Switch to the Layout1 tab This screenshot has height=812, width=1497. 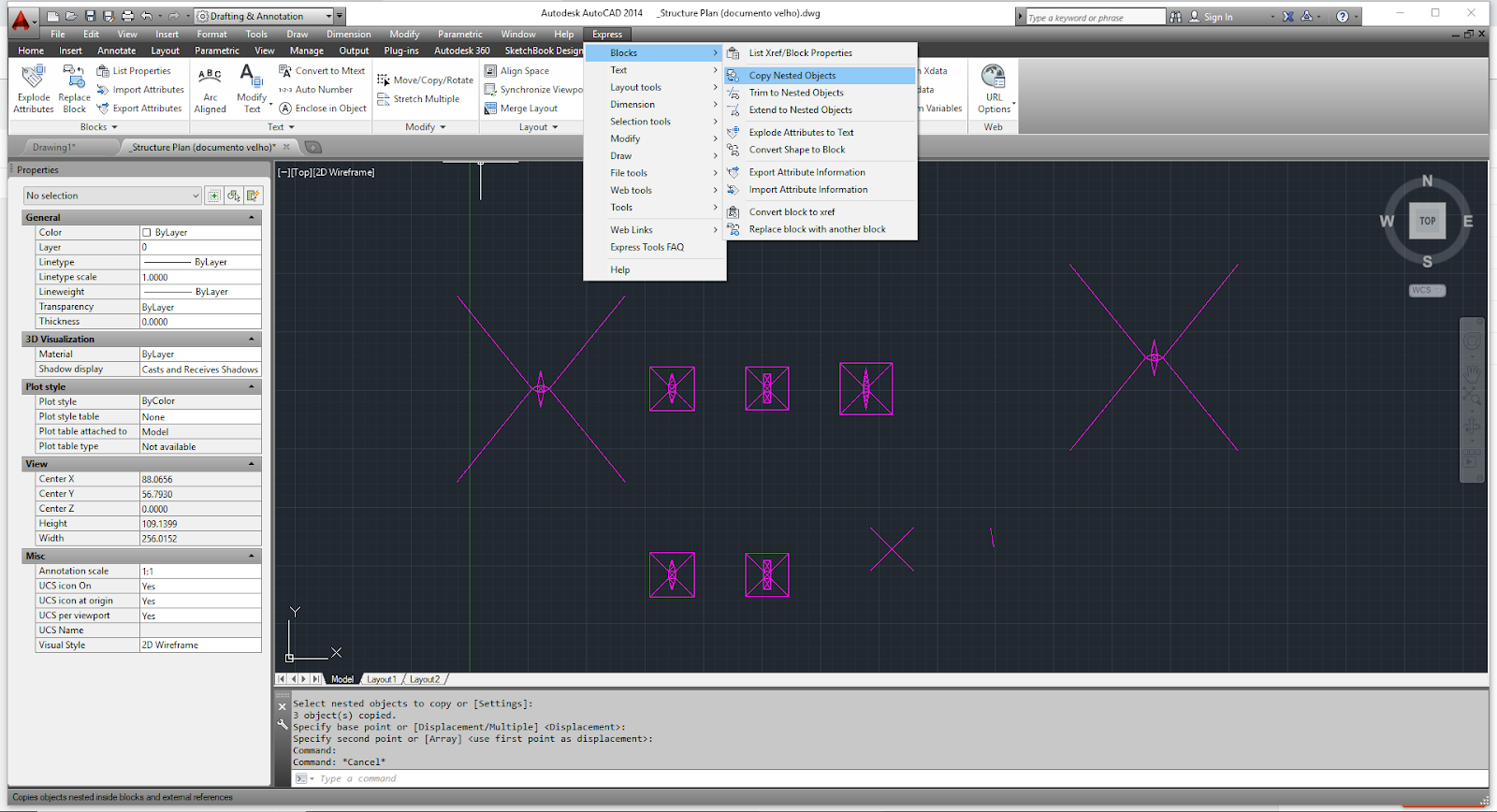click(x=382, y=679)
